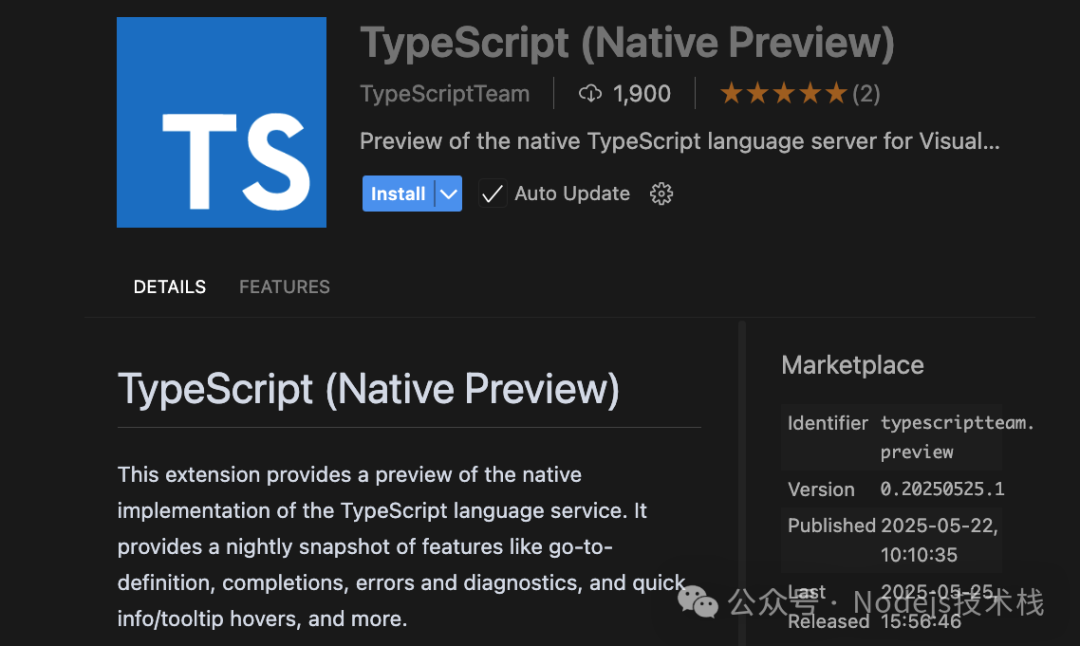Click the README heading TypeScript (Native Preview)
The image size is (1080, 646).
368,389
